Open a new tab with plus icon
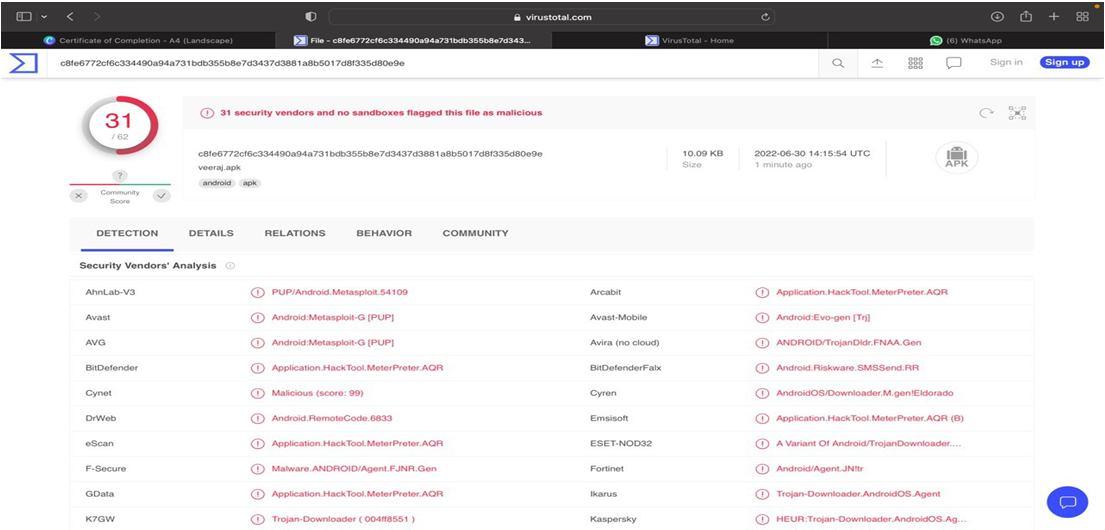 [x=1054, y=16]
